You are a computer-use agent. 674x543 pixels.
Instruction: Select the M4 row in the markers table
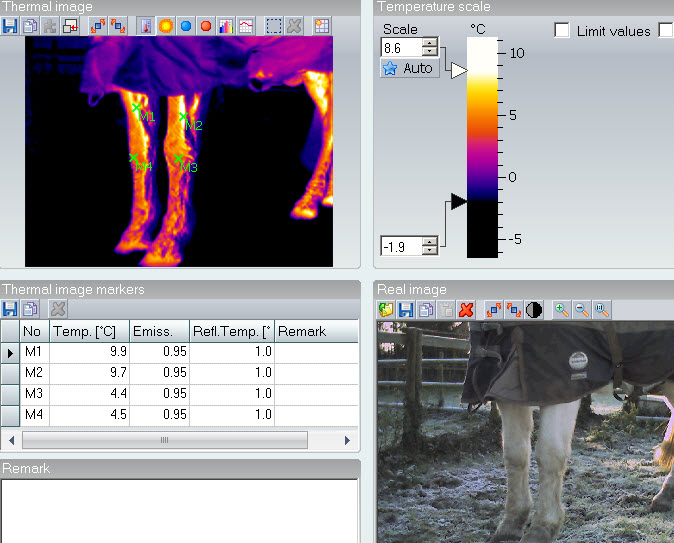180,415
